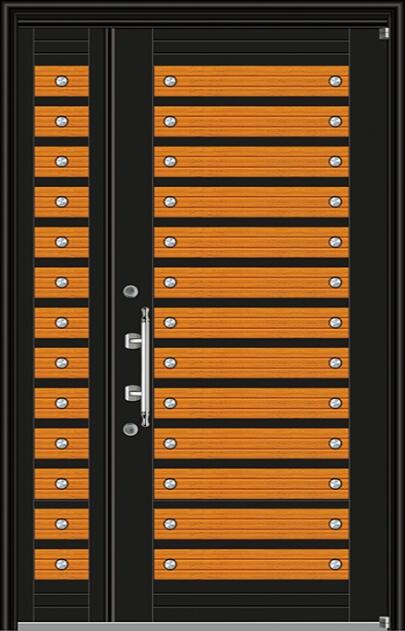The height and width of the screenshot is (631, 405).
Task: Click left rivet on the bottommost wide slat
Action: (170, 564)
